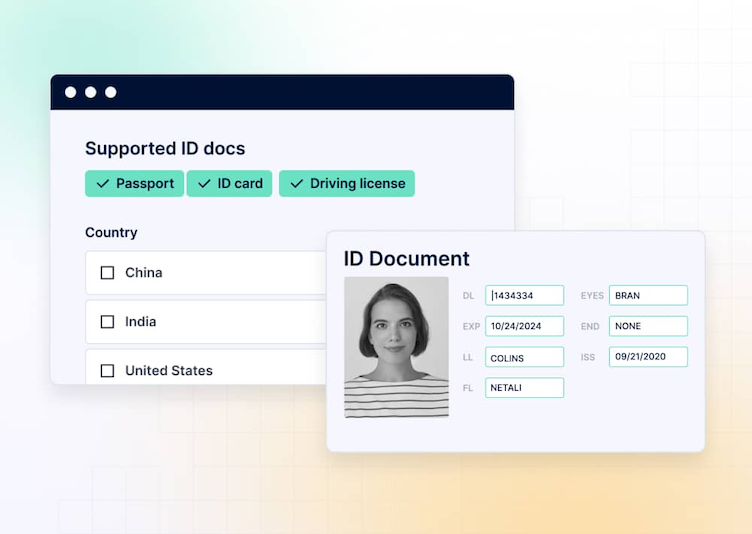Select the Passport tag

point(134,184)
